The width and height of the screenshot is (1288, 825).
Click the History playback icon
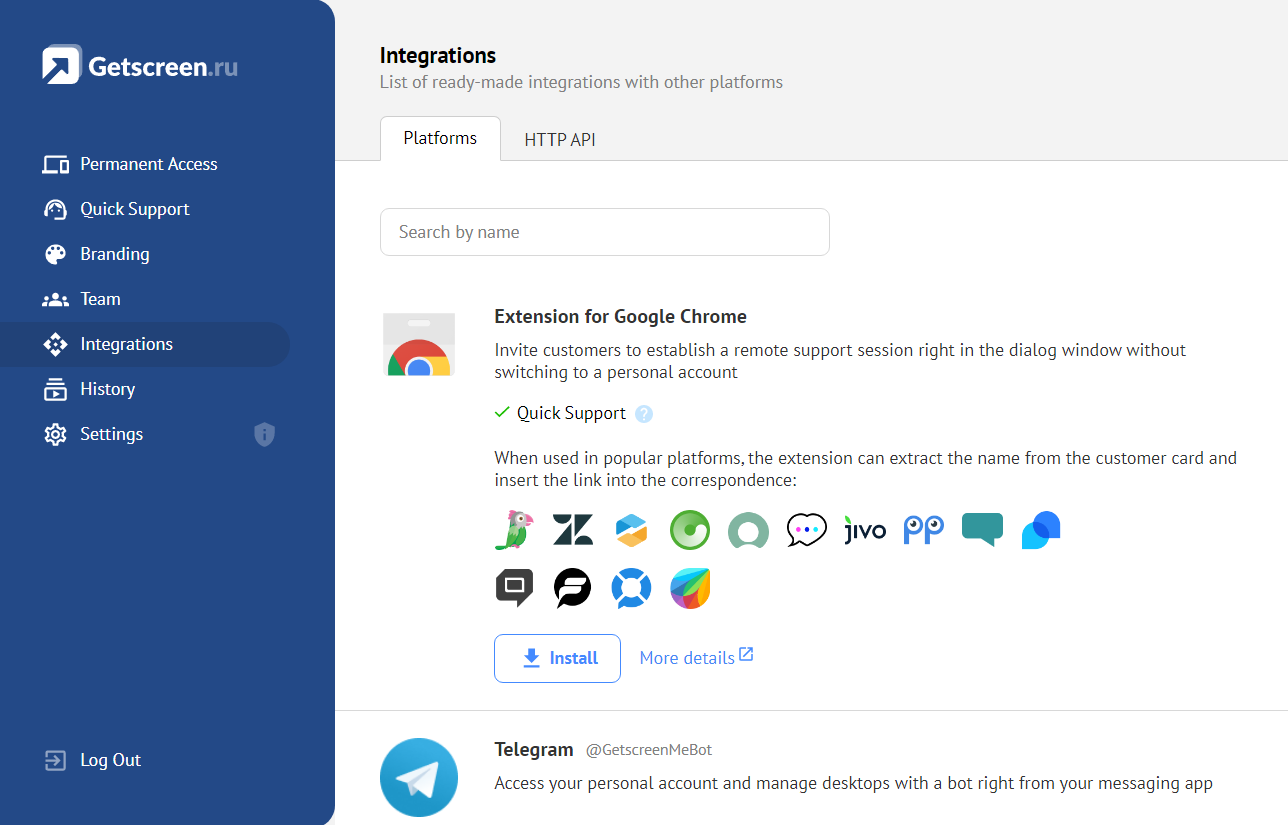(55, 389)
